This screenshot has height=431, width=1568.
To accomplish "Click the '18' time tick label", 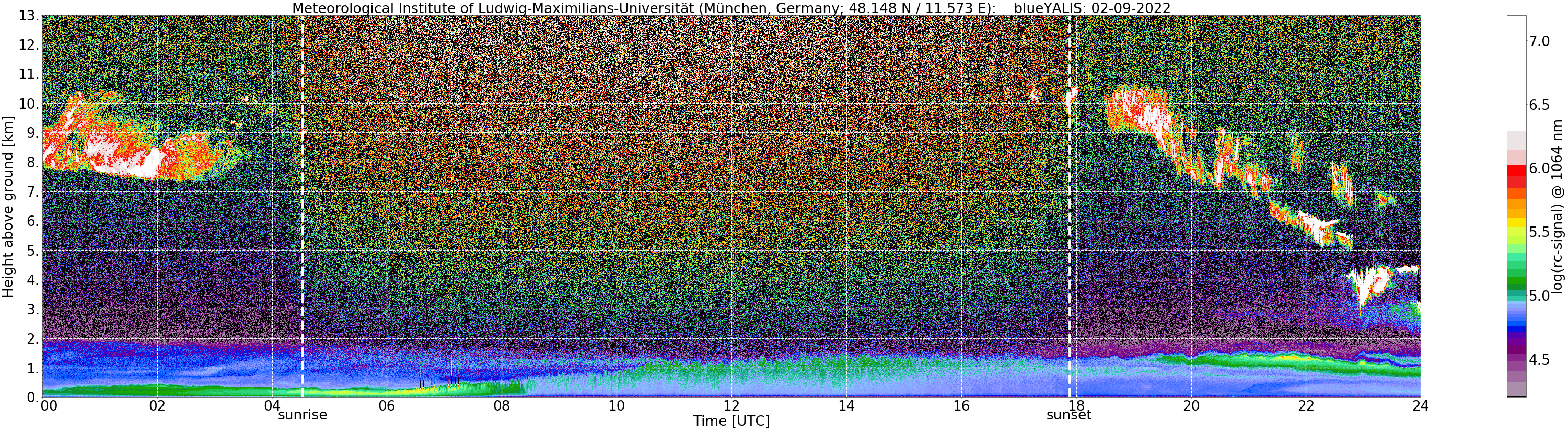I will pos(1076,405).
